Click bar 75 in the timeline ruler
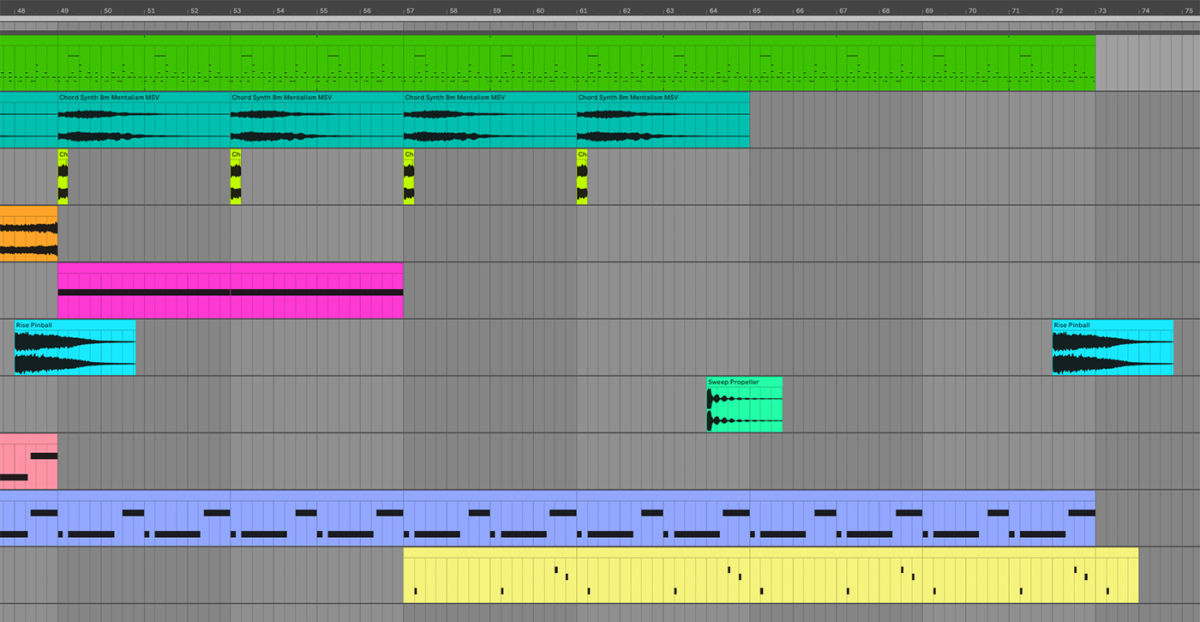 point(1190,9)
